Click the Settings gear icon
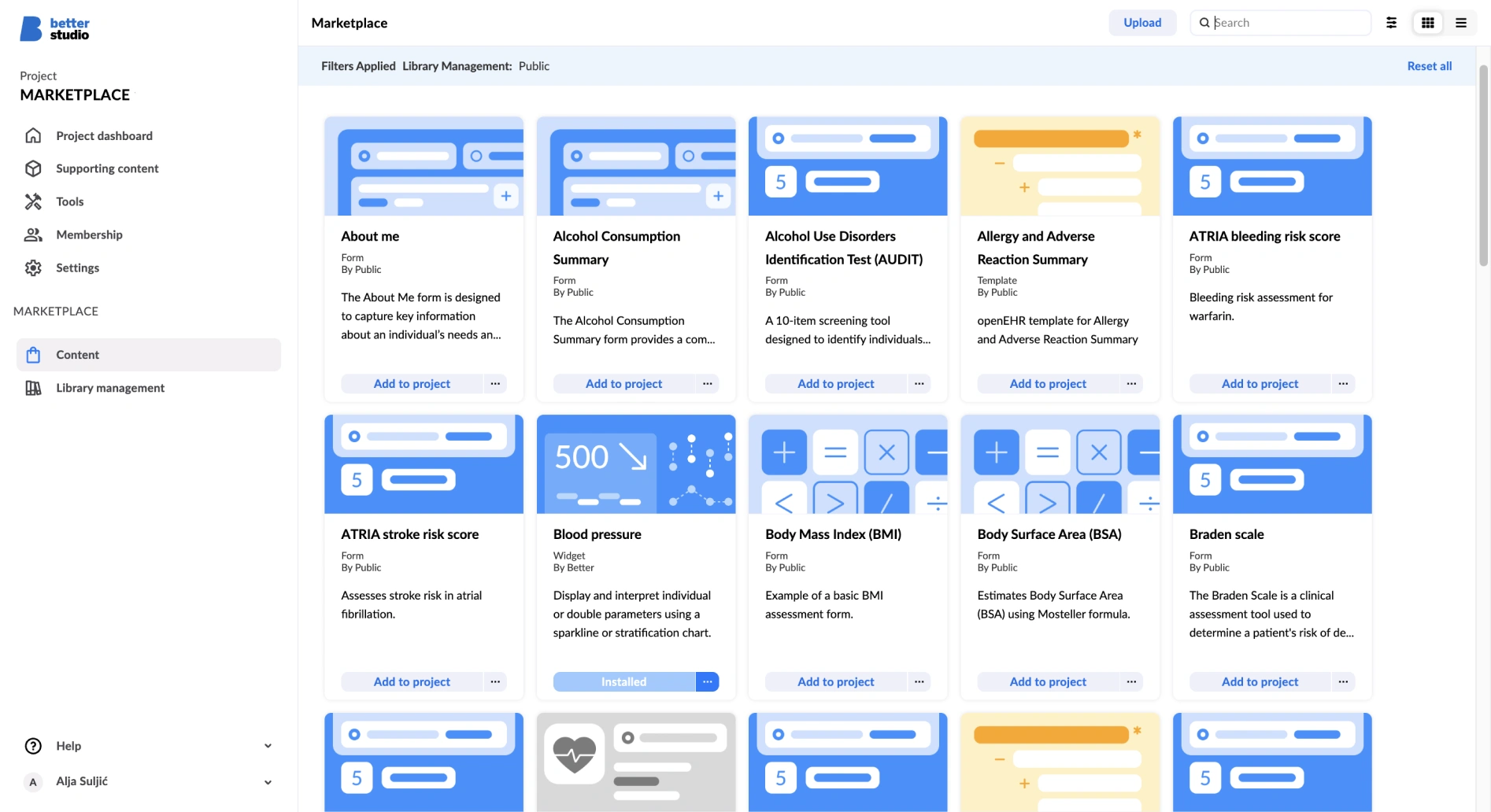The image size is (1491, 812). 33,268
